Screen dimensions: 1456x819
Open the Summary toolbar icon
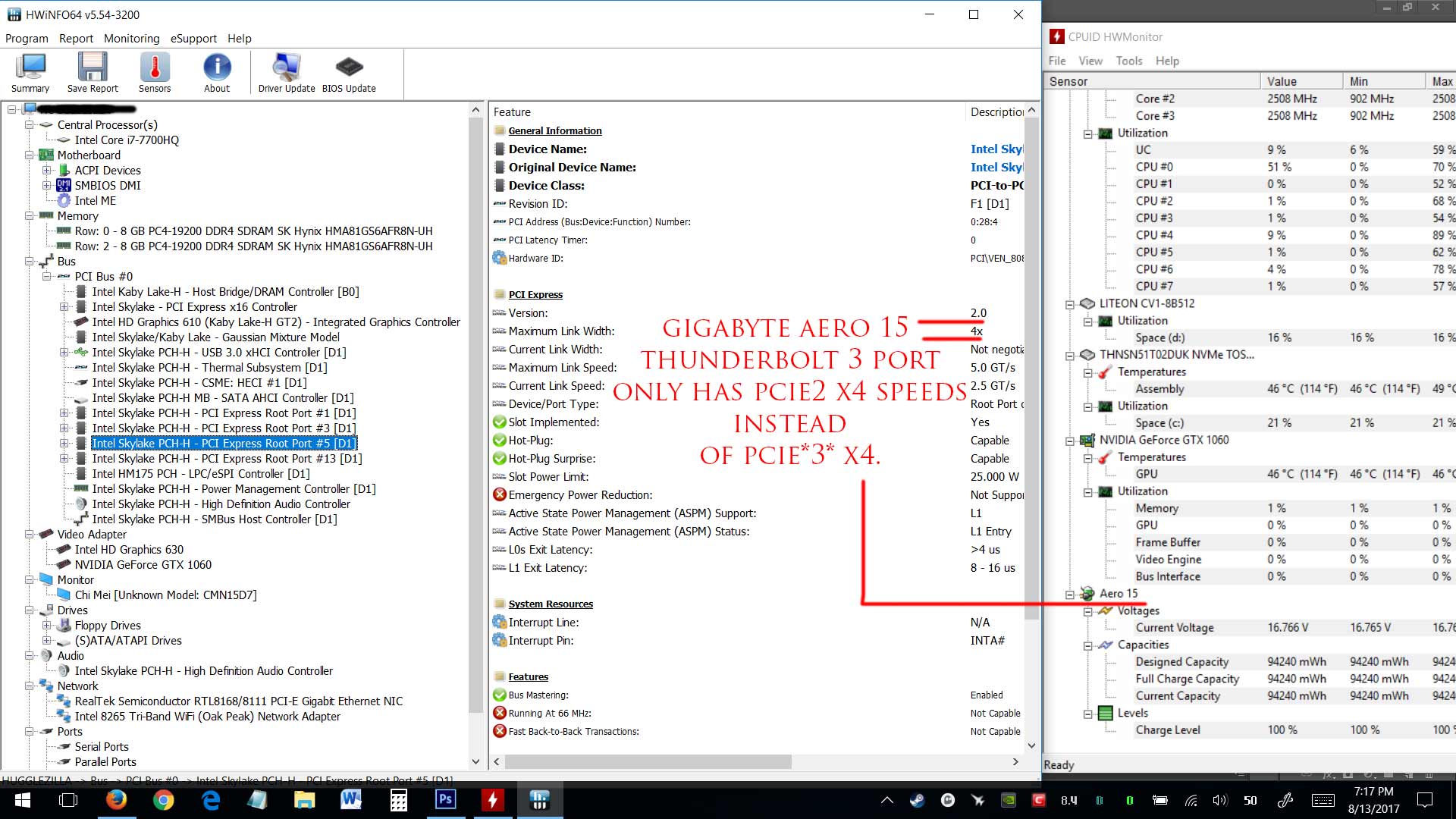[x=30, y=73]
